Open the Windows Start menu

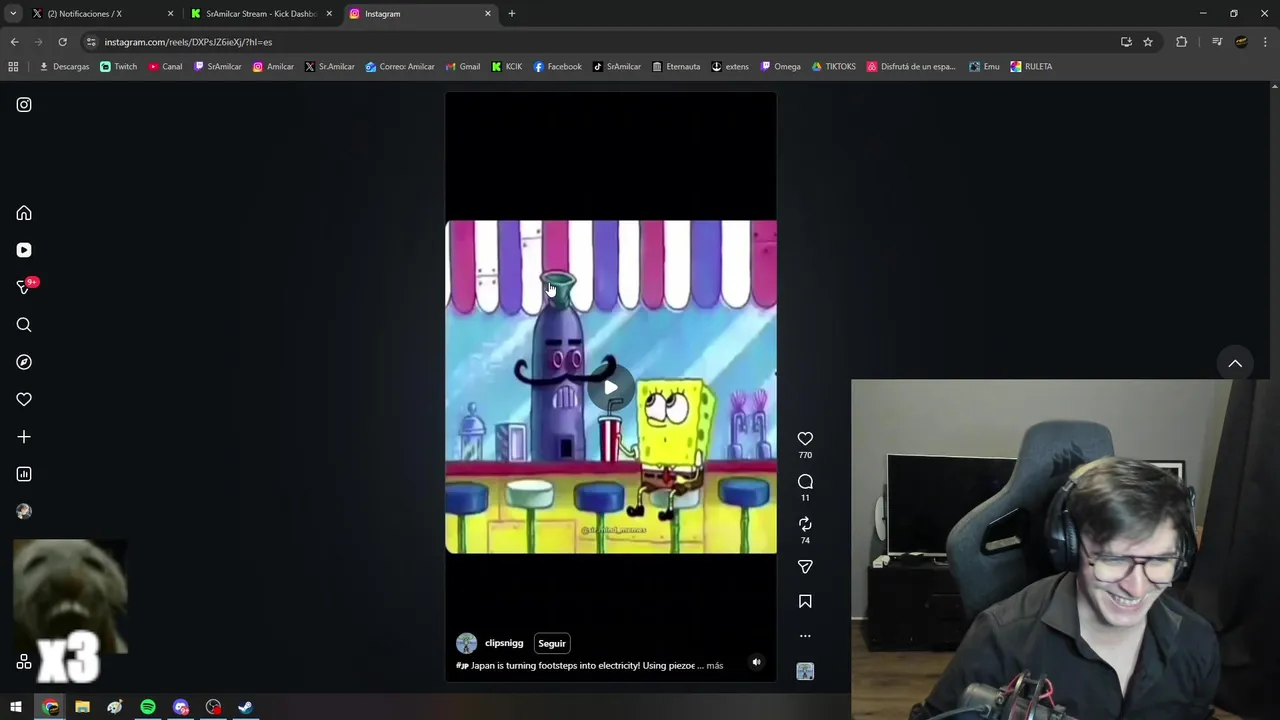pos(16,707)
